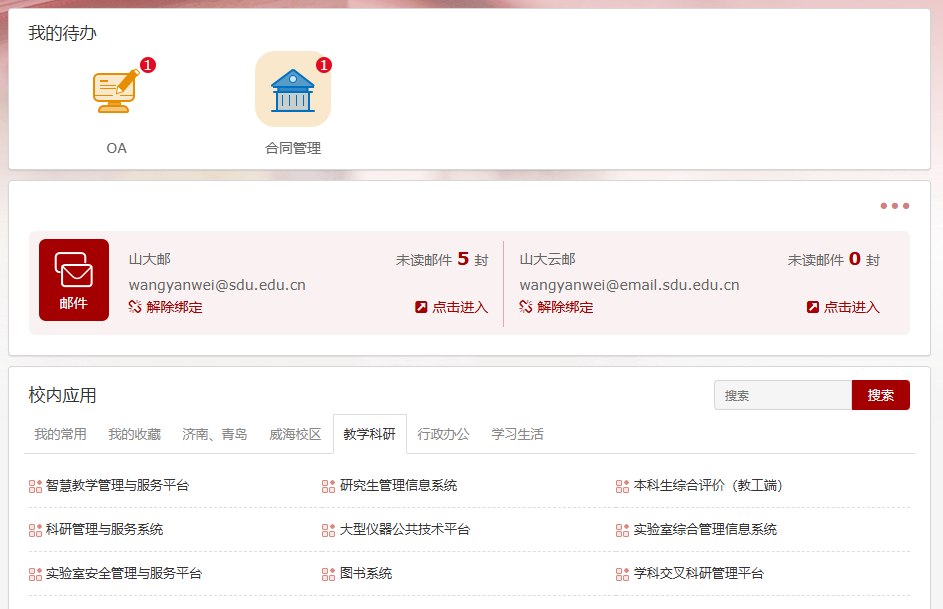Open the 学习生活 tab
This screenshot has height=609, width=943.
tap(517, 434)
